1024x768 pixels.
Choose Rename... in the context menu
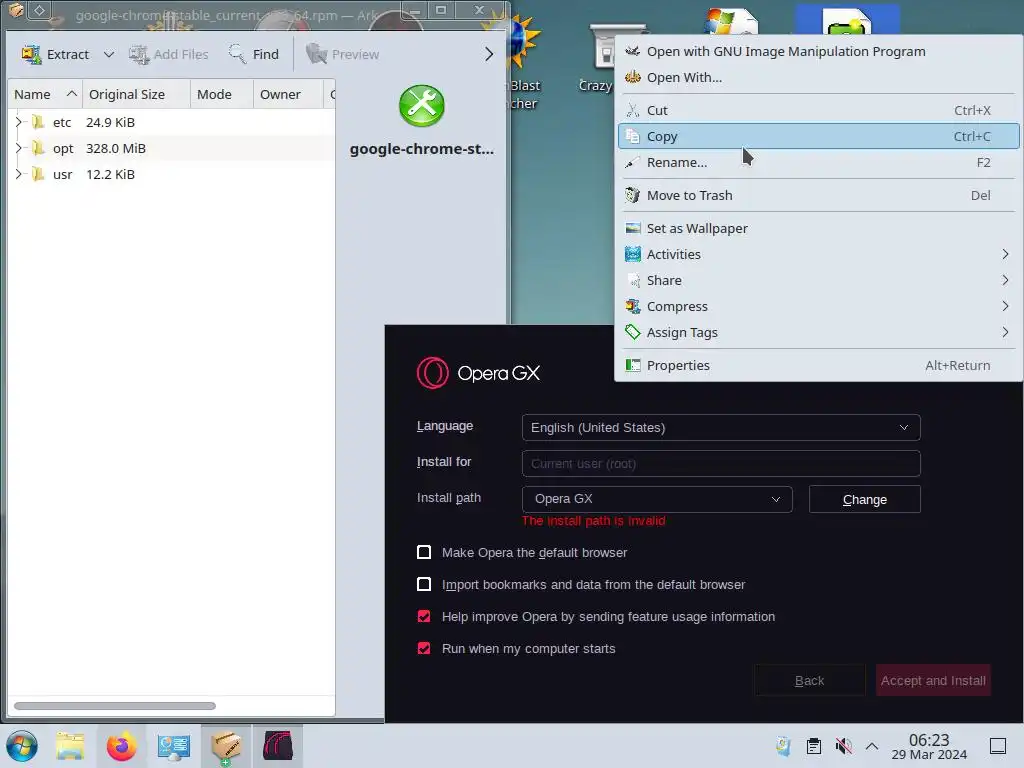[x=818, y=163]
